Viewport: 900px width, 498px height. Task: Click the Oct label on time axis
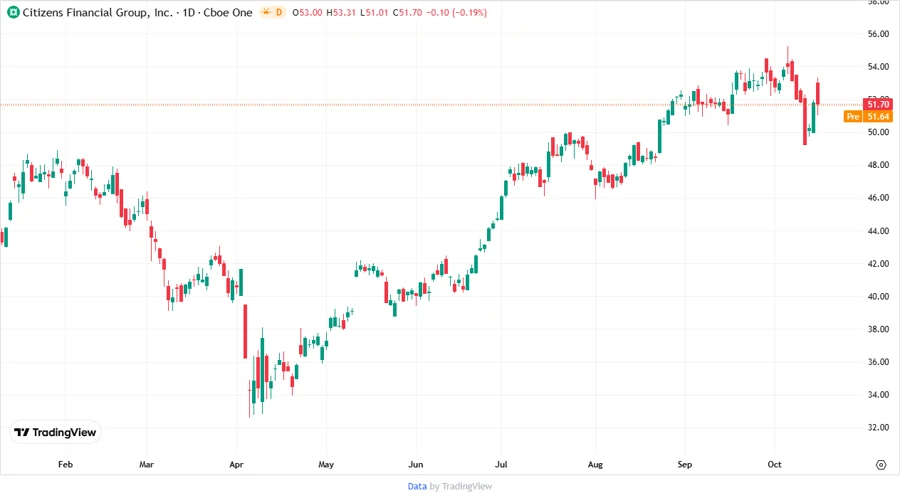(774, 464)
